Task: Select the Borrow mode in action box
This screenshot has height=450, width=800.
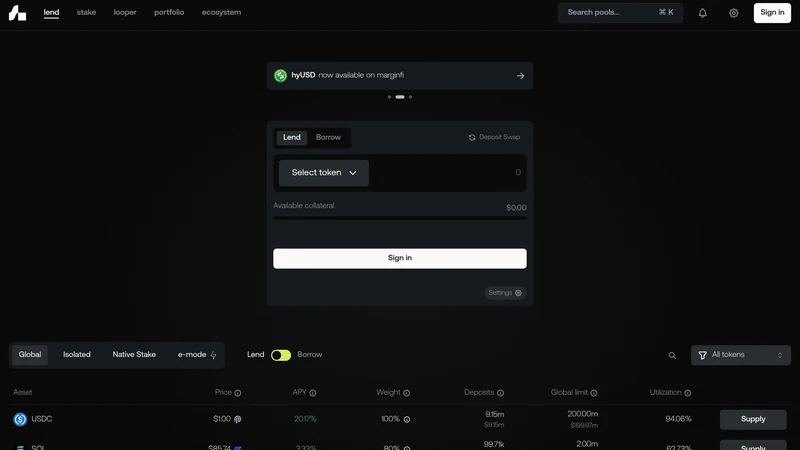Action: (x=328, y=137)
